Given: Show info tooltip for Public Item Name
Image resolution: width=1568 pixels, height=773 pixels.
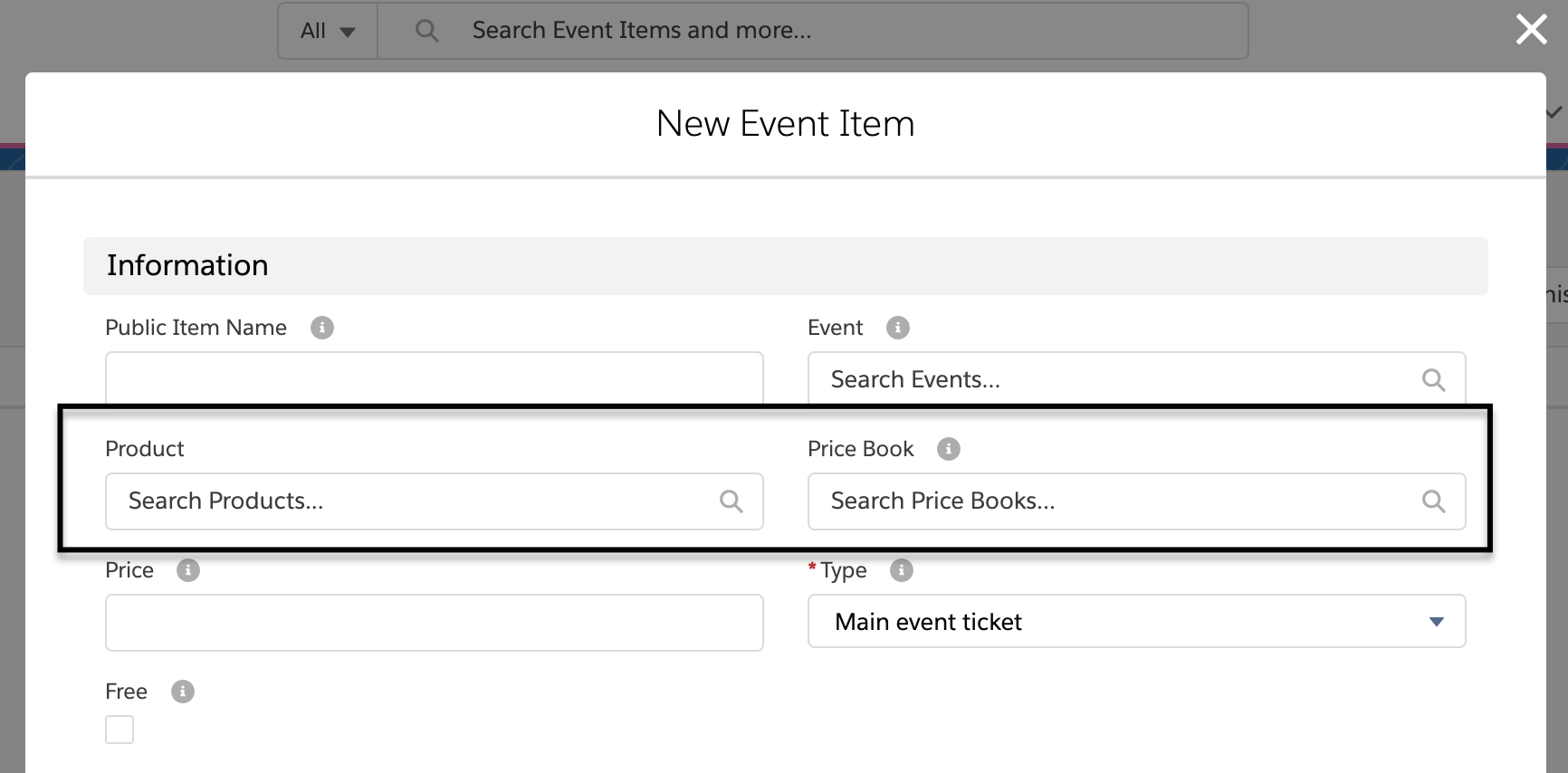Looking at the screenshot, I should pos(322,328).
